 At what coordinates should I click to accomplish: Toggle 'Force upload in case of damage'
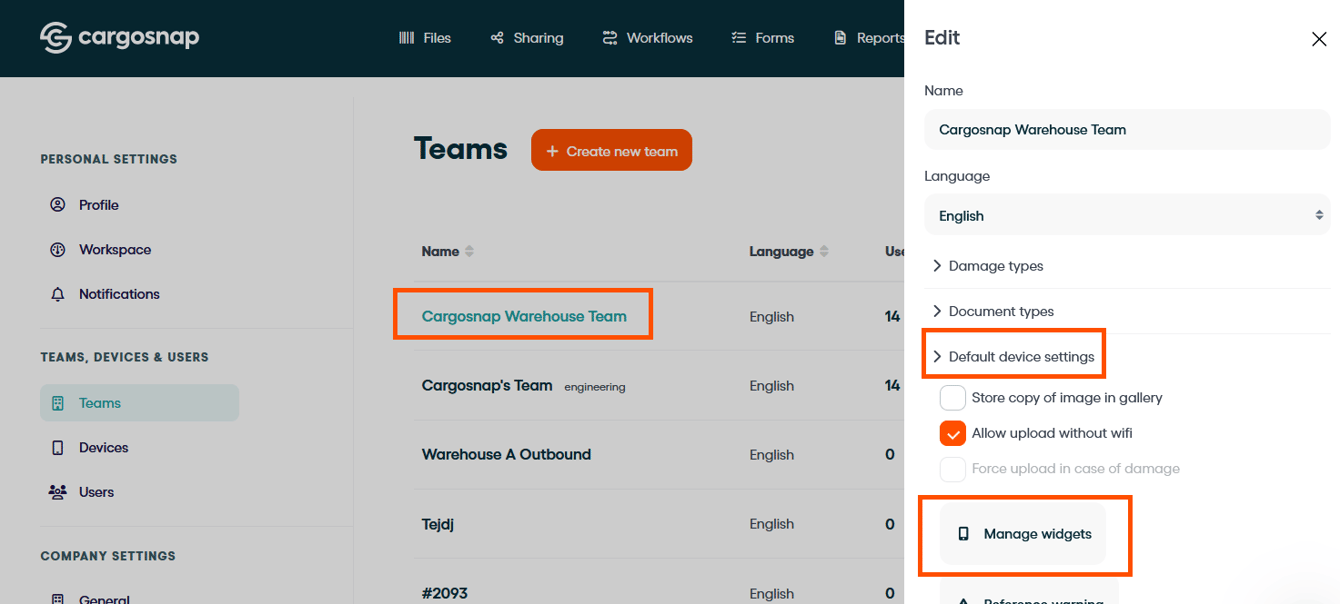pyautogui.click(x=952, y=467)
